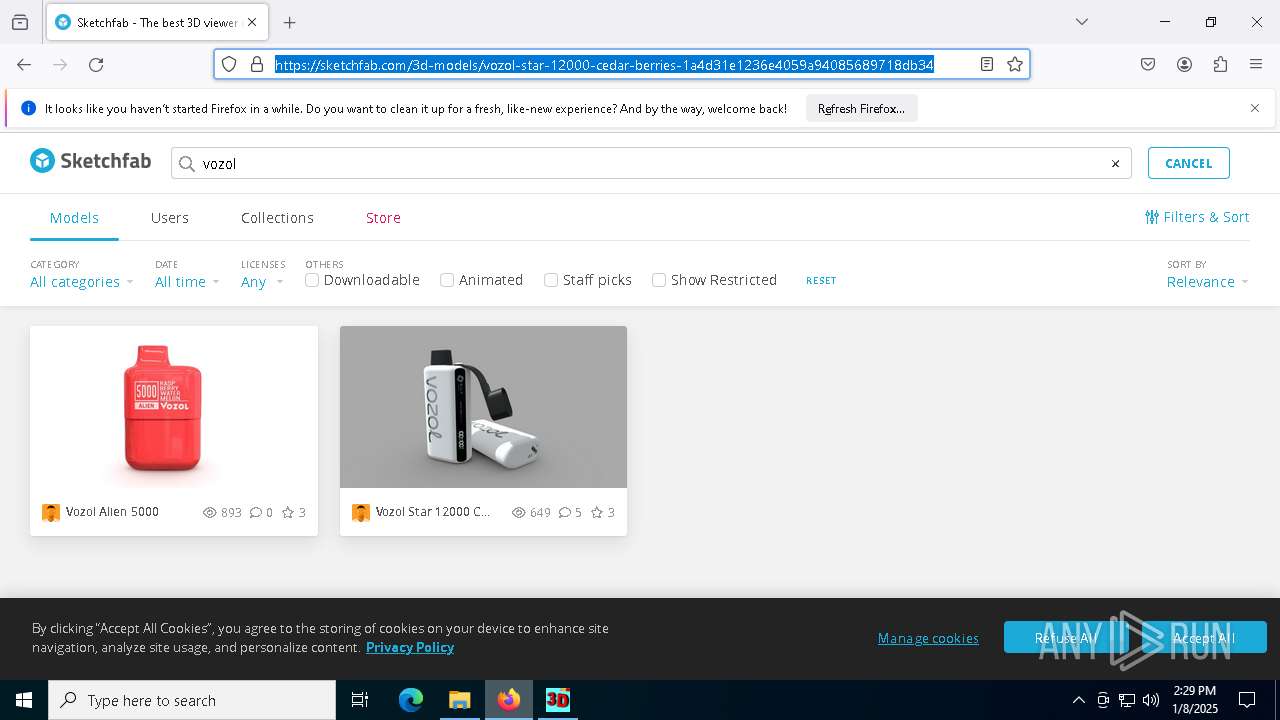This screenshot has height=720, width=1280.
Task: Click the views eye icon on Vozol Alien
Action: coord(210,512)
